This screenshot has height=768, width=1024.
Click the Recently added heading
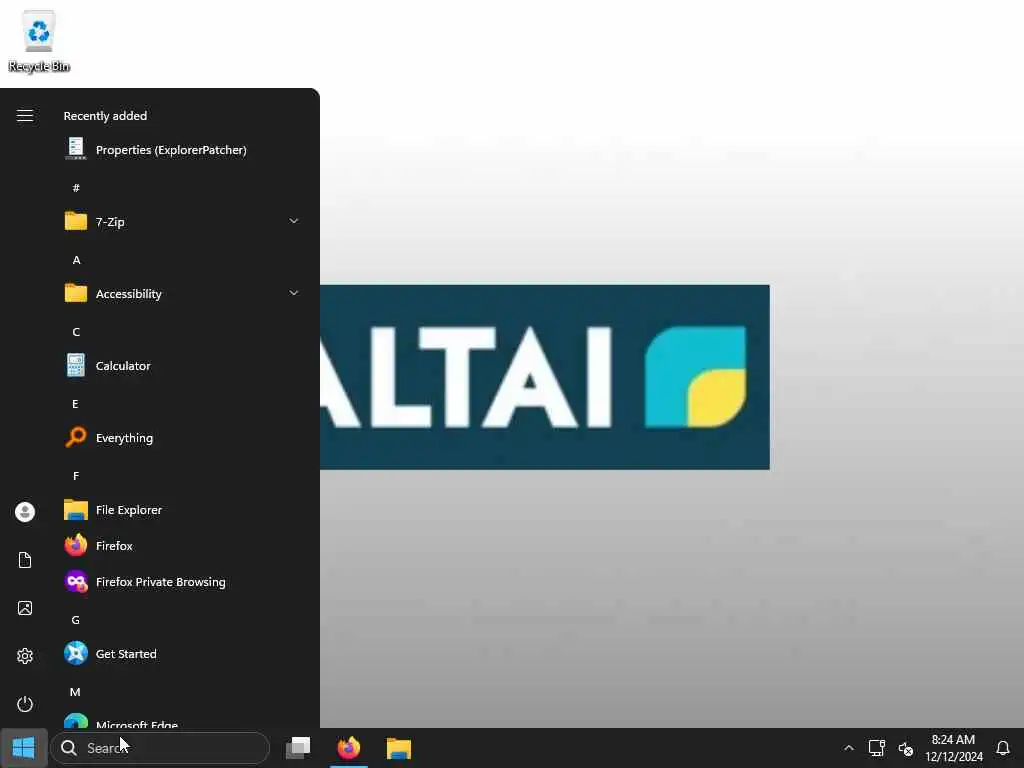[x=105, y=116]
